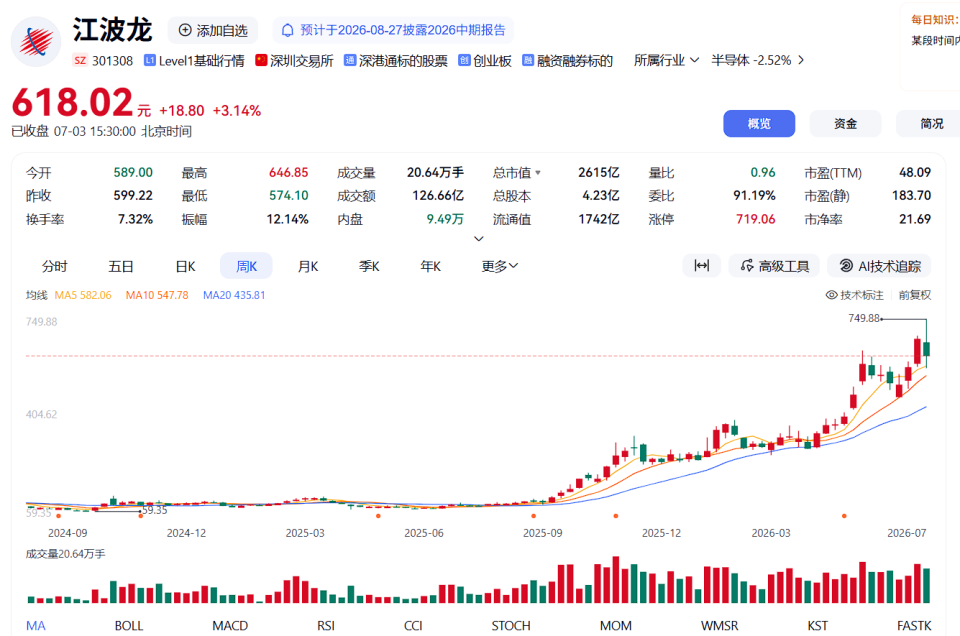Viewport: 960px width, 636px height.
Task: Open the 资金 capital tab
Action: click(846, 124)
